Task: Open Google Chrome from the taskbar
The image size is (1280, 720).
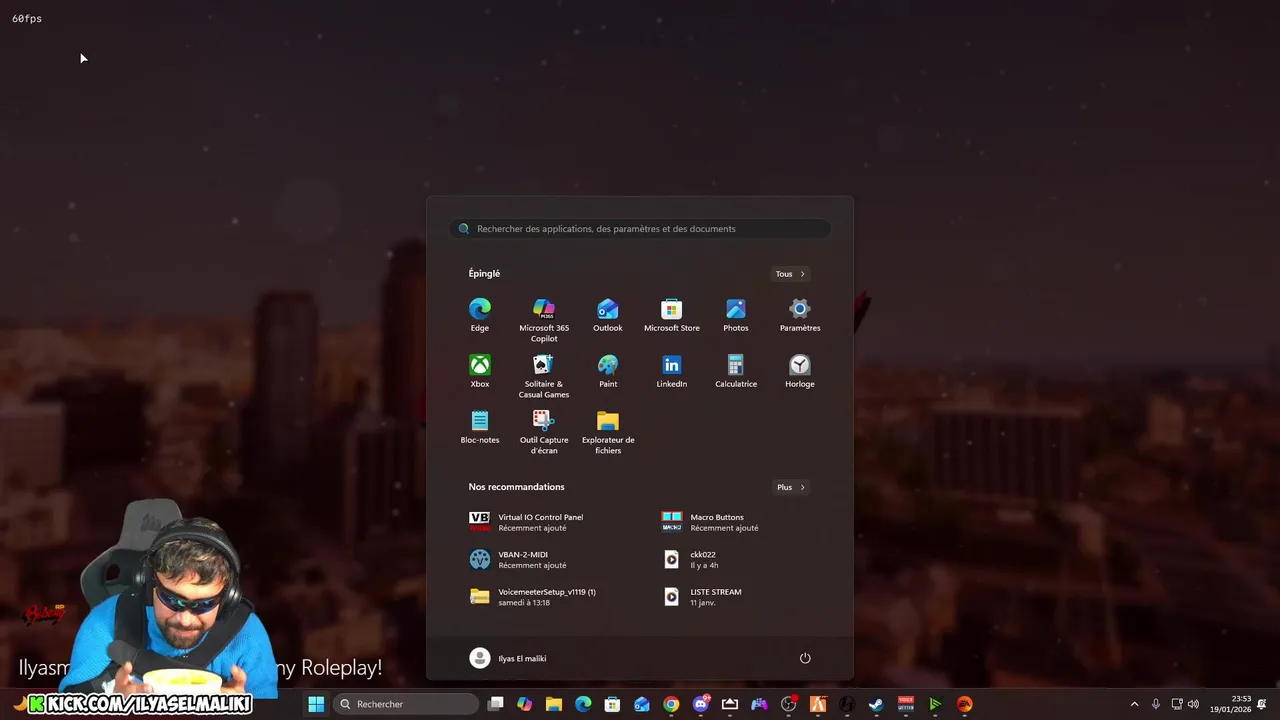Action: pyautogui.click(x=671, y=704)
